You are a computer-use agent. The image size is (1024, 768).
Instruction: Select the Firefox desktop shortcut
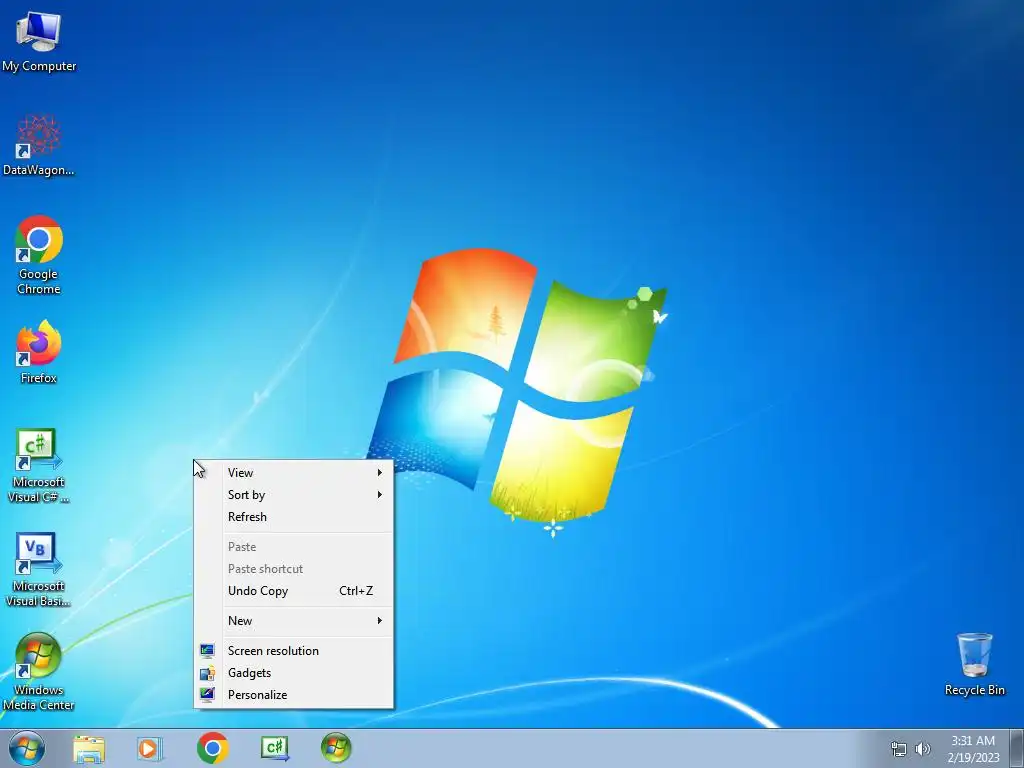point(39,353)
